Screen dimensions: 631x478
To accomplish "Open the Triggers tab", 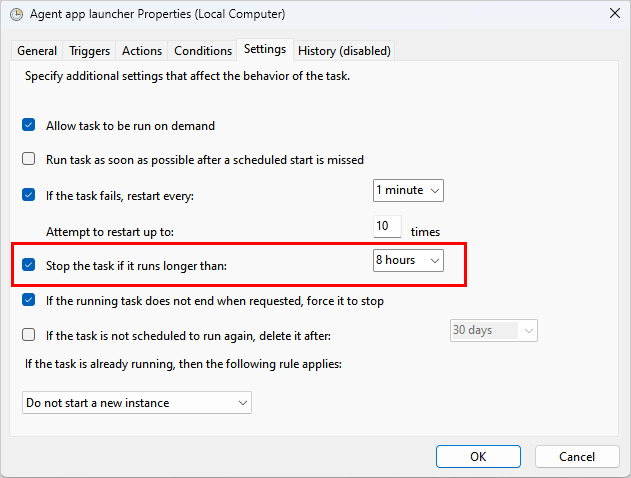I will (x=90, y=51).
